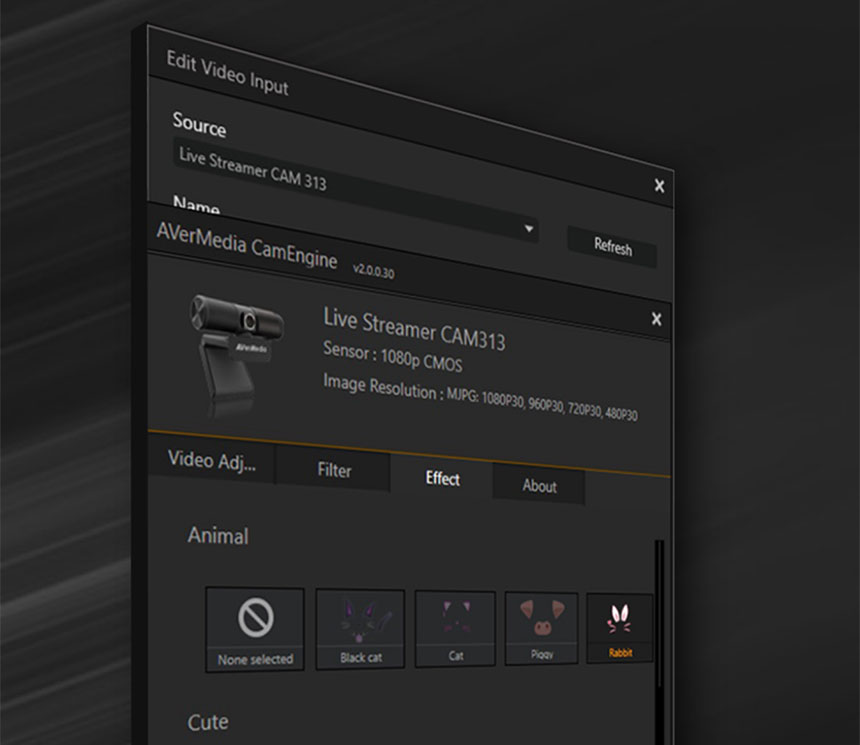Click the Cute category heading
The width and height of the screenshot is (860, 745).
click(x=208, y=722)
